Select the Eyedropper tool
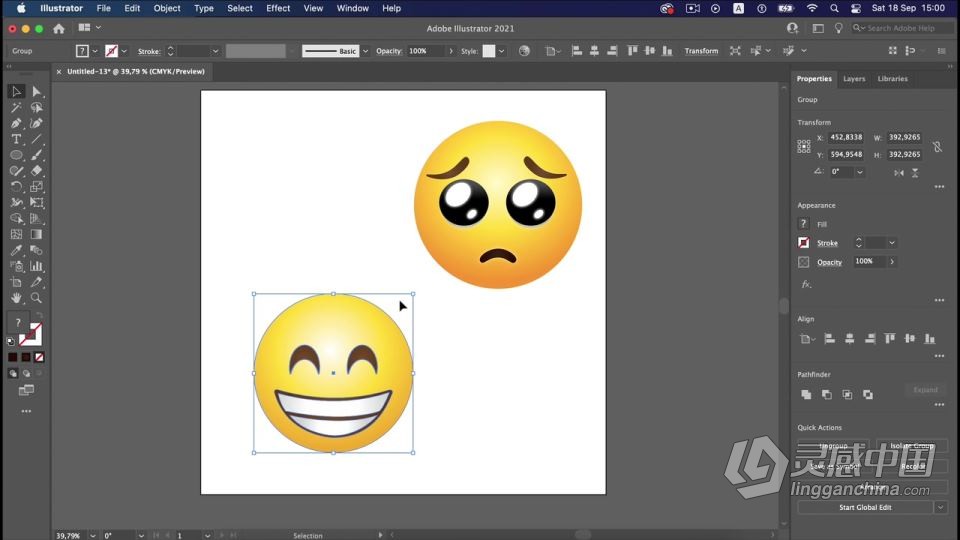This screenshot has width=960, height=540. 17,250
